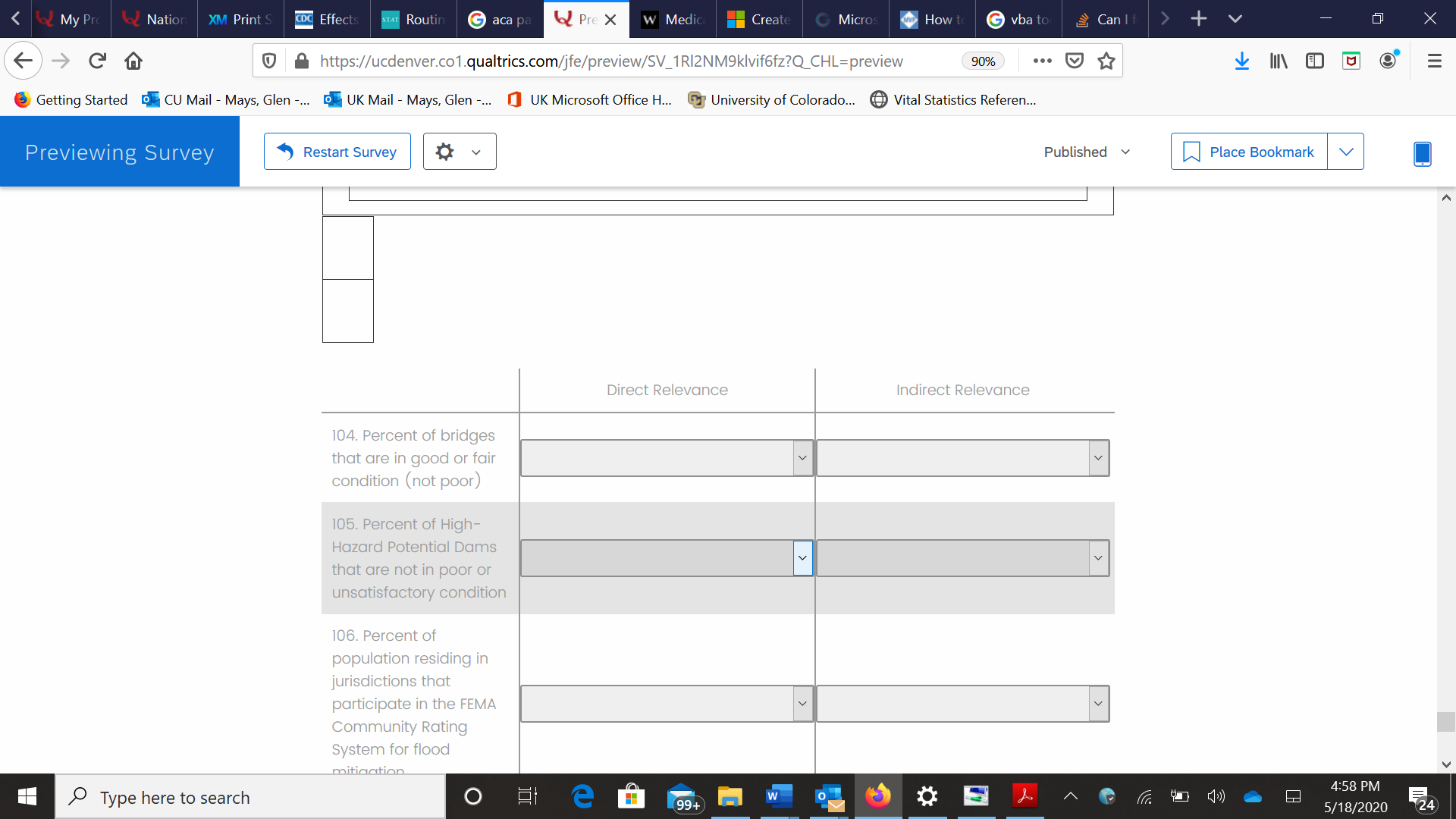
Task: Bookmark page with star icon
Action: coord(1106,61)
